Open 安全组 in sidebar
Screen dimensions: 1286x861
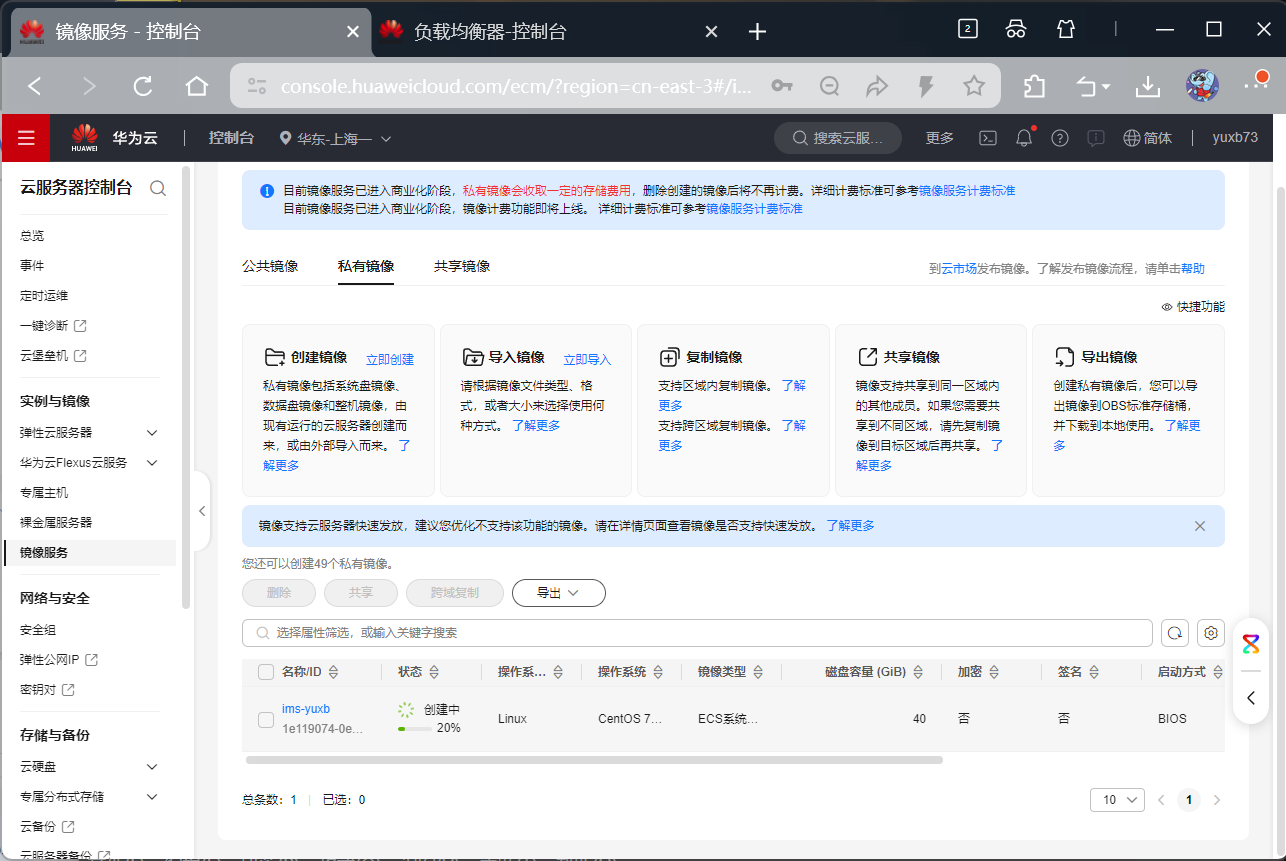click(x=38, y=629)
